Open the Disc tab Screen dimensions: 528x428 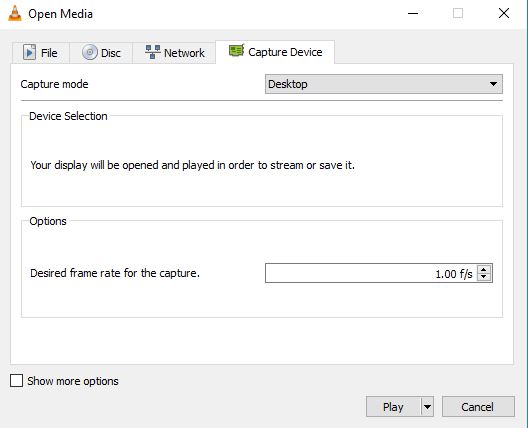point(101,53)
